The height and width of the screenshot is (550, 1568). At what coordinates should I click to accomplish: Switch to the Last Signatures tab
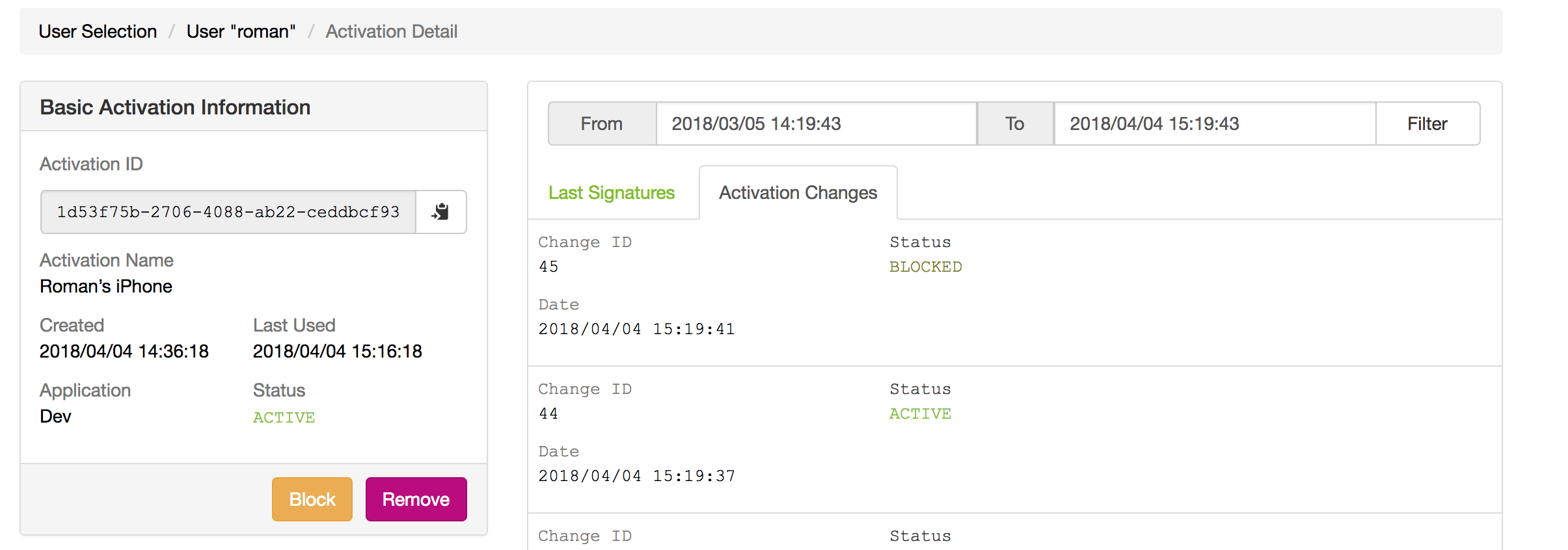(612, 192)
